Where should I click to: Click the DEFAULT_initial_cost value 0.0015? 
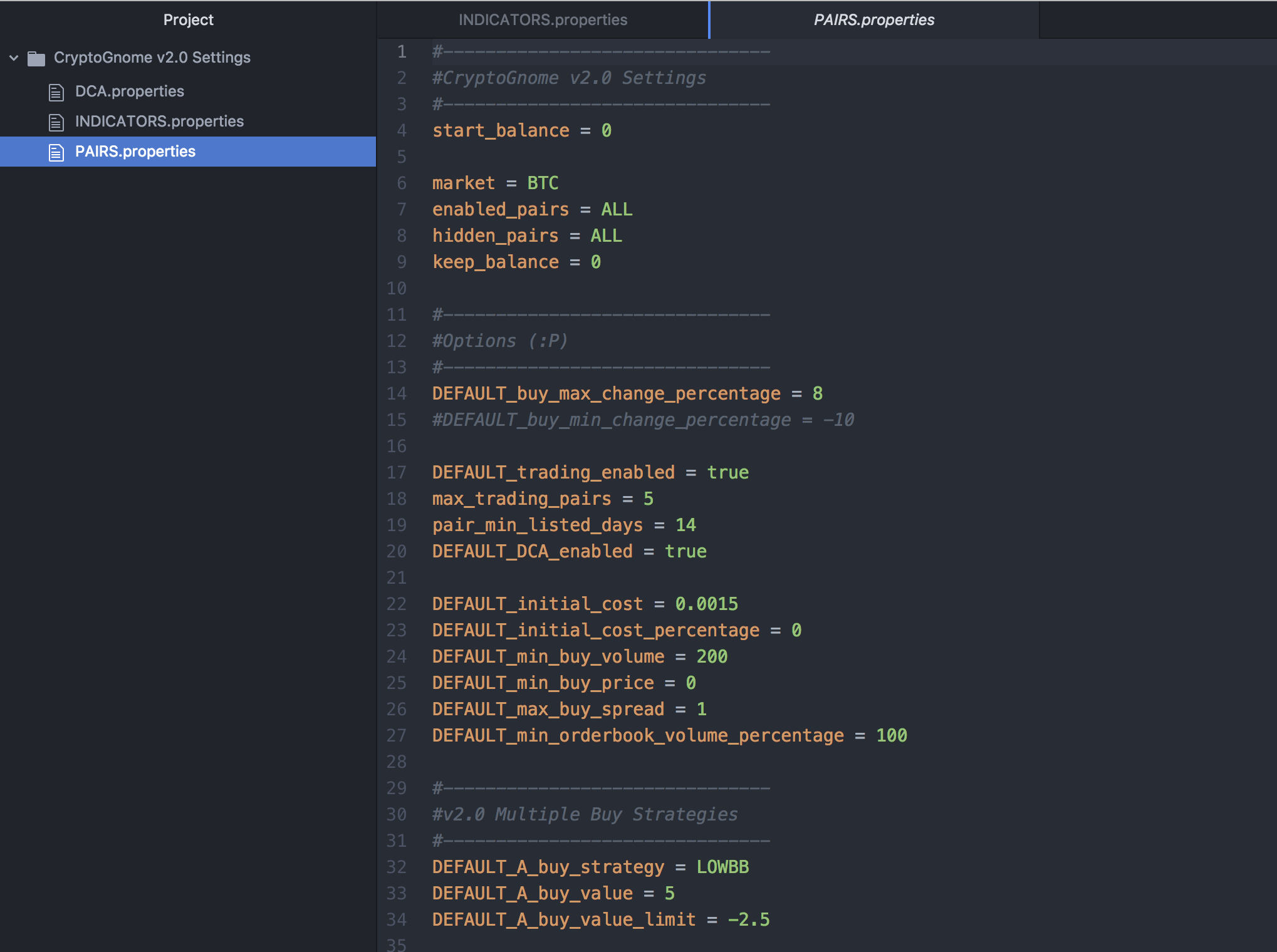[x=706, y=604]
